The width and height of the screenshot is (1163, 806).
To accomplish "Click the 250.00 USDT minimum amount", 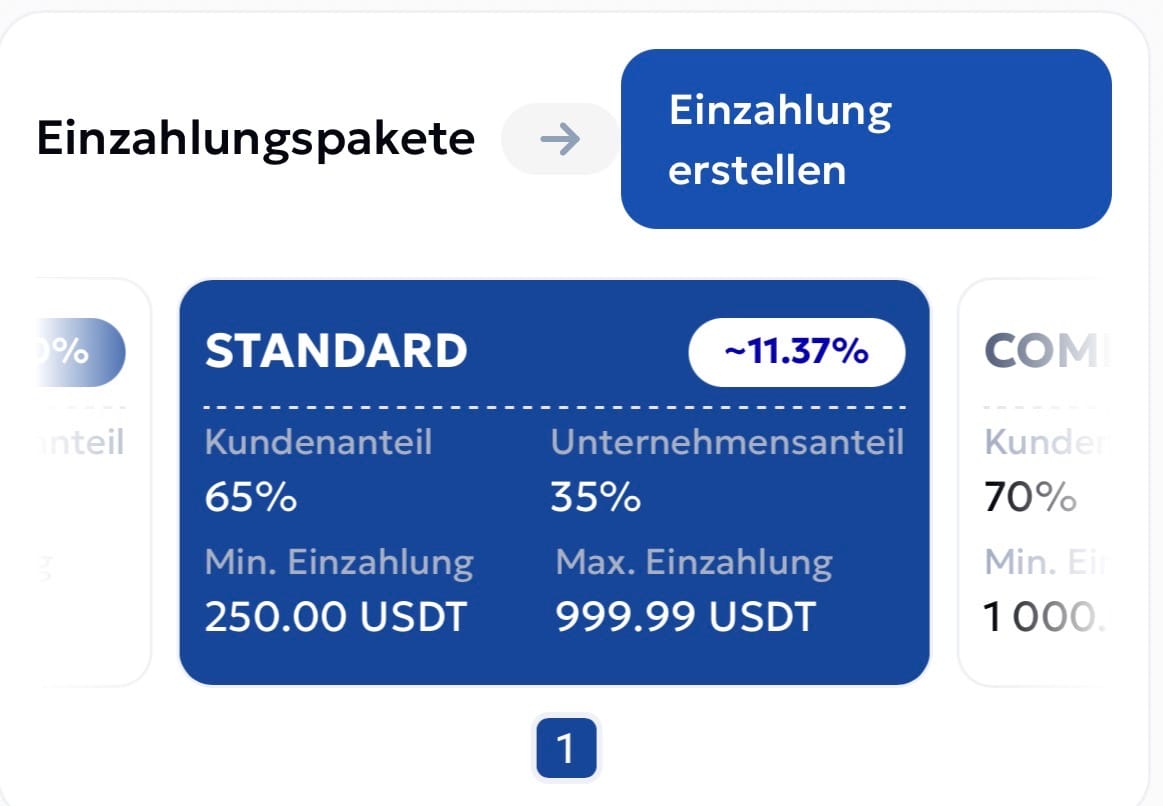I will pyautogui.click(x=336, y=617).
